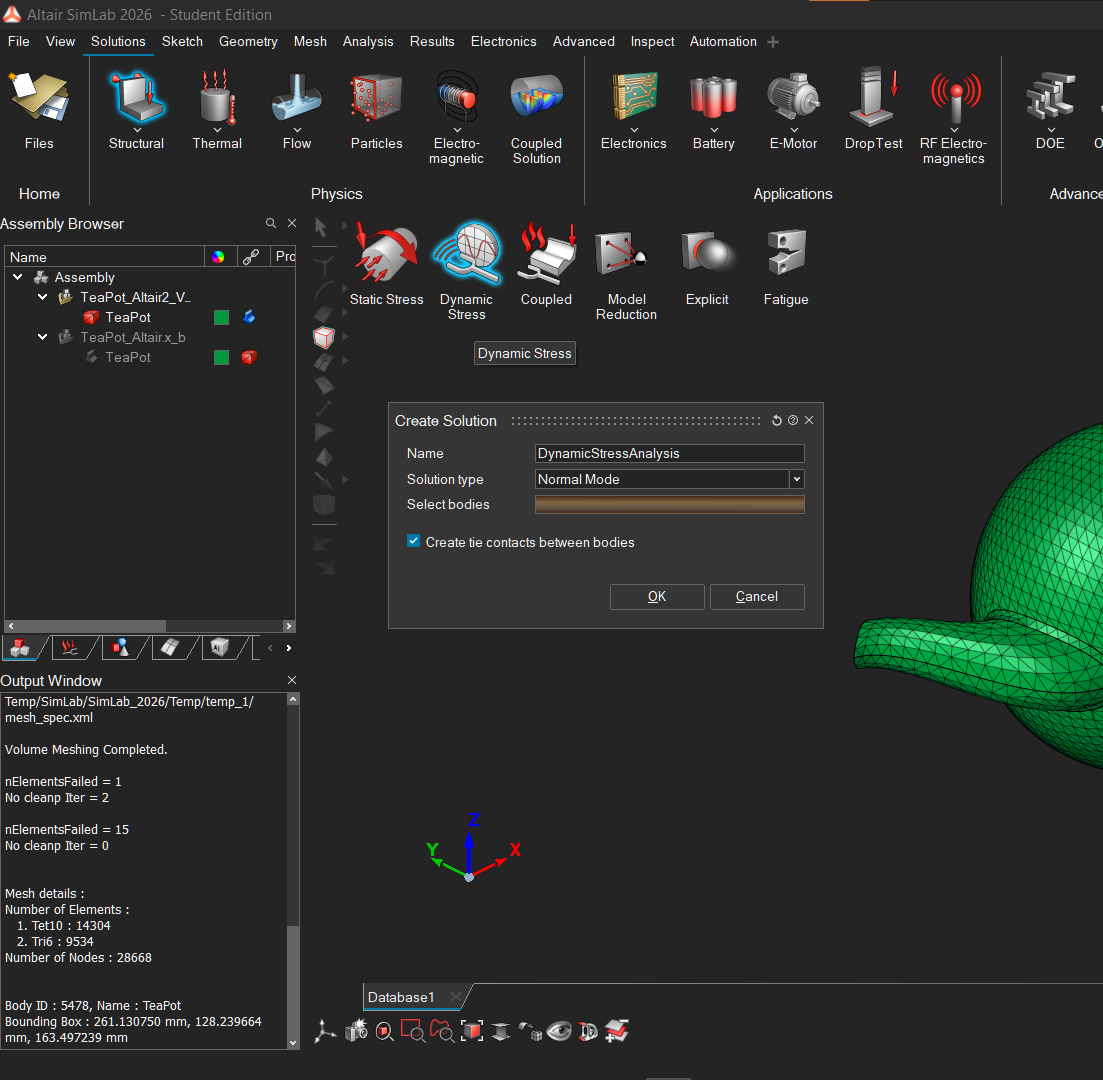Click the fit-to-screen view icon
Screen dimensions: 1103x1080
tap(472, 1031)
